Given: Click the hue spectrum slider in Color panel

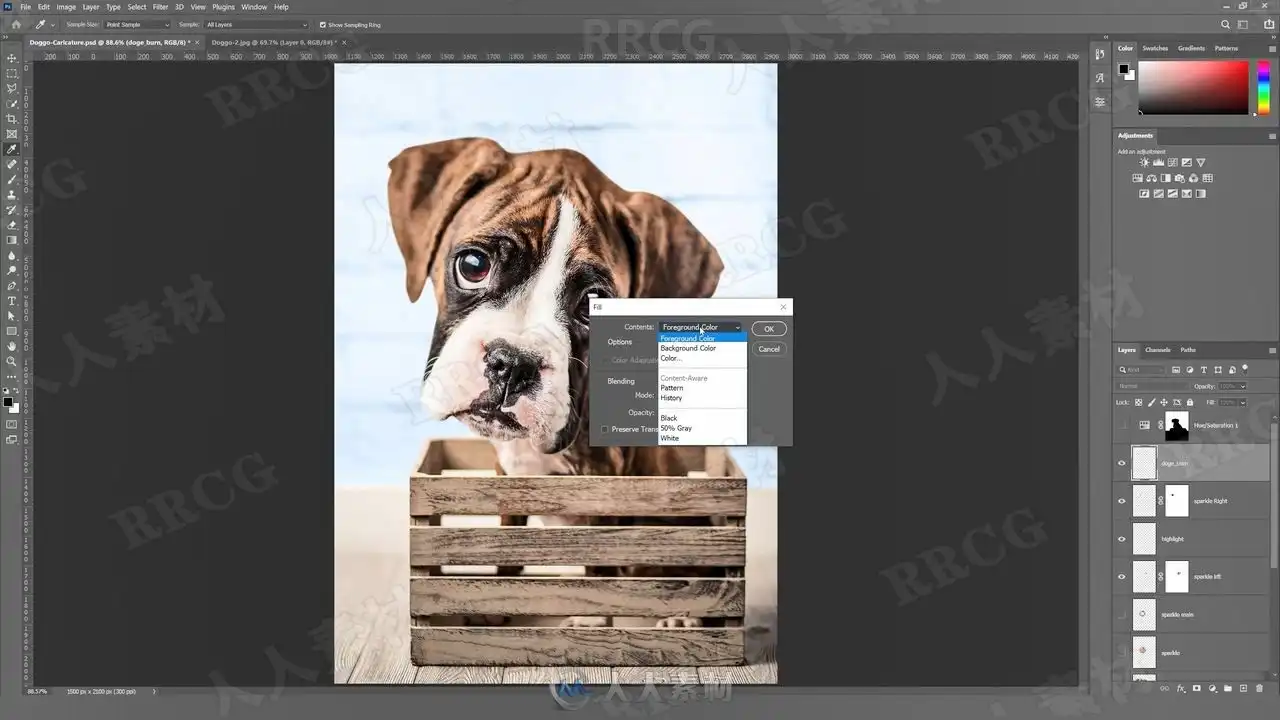Looking at the screenshot, I should click(x=1263, y=87).
